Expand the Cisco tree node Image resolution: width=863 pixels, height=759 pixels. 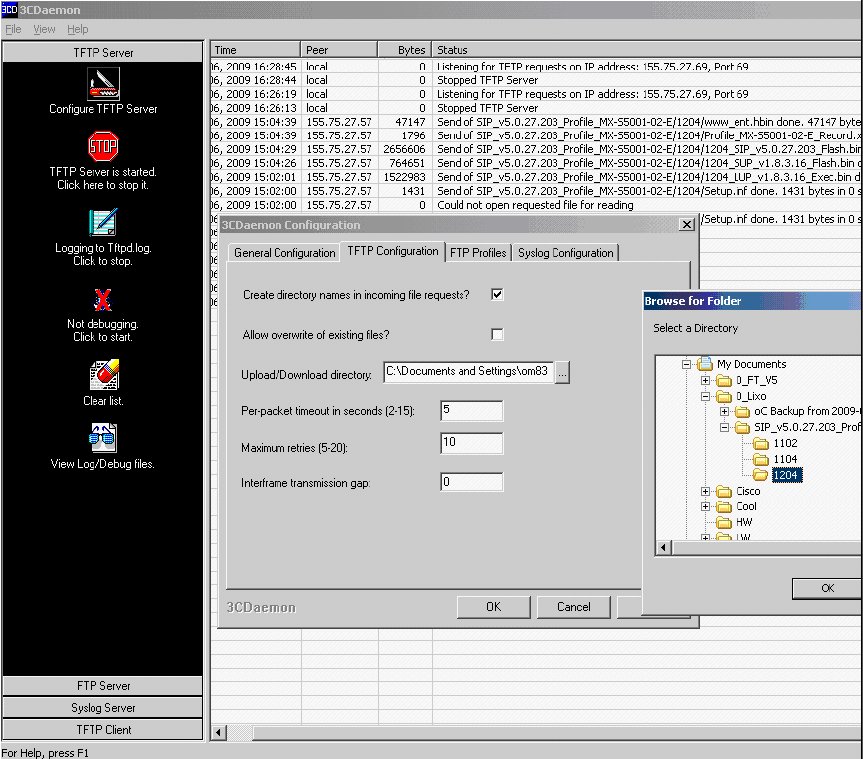point(705,491)
